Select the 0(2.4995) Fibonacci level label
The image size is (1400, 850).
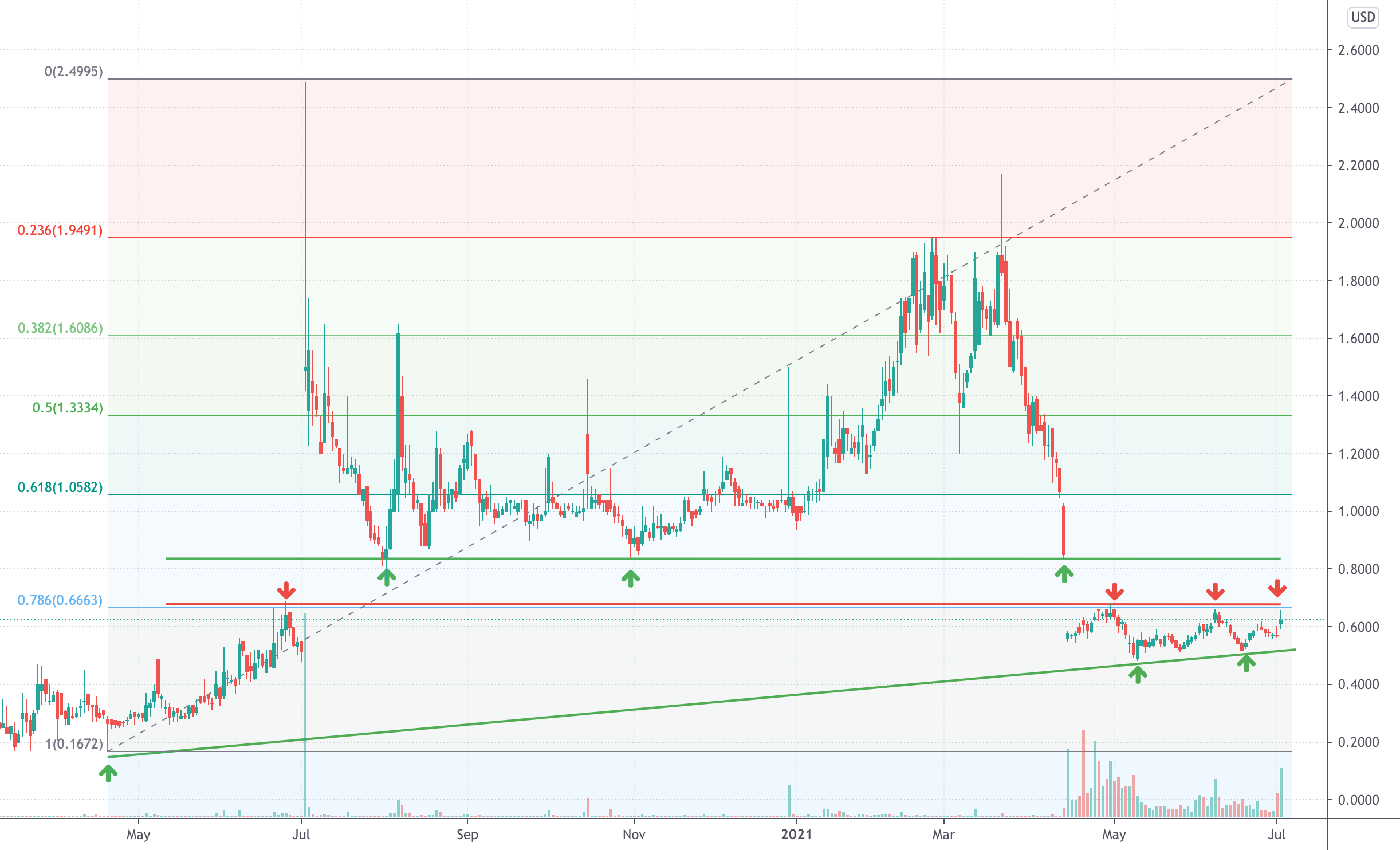pyautogui.click(x=74, y=72)
